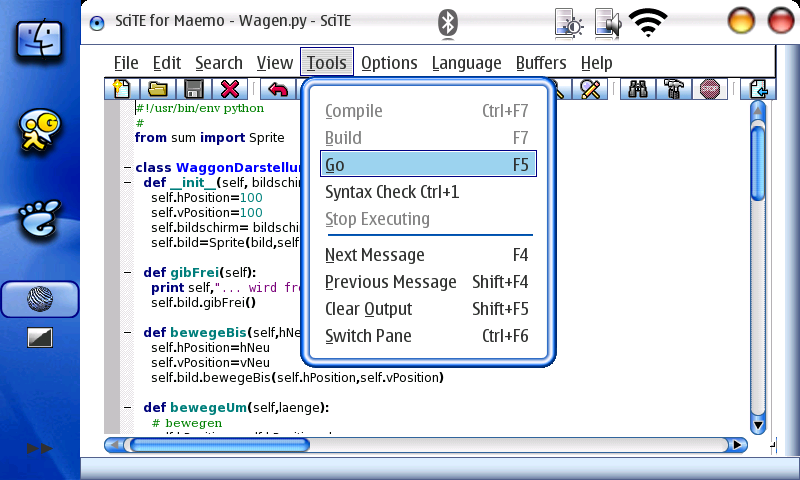Open the volume speaker status icon

coord(608,23)
